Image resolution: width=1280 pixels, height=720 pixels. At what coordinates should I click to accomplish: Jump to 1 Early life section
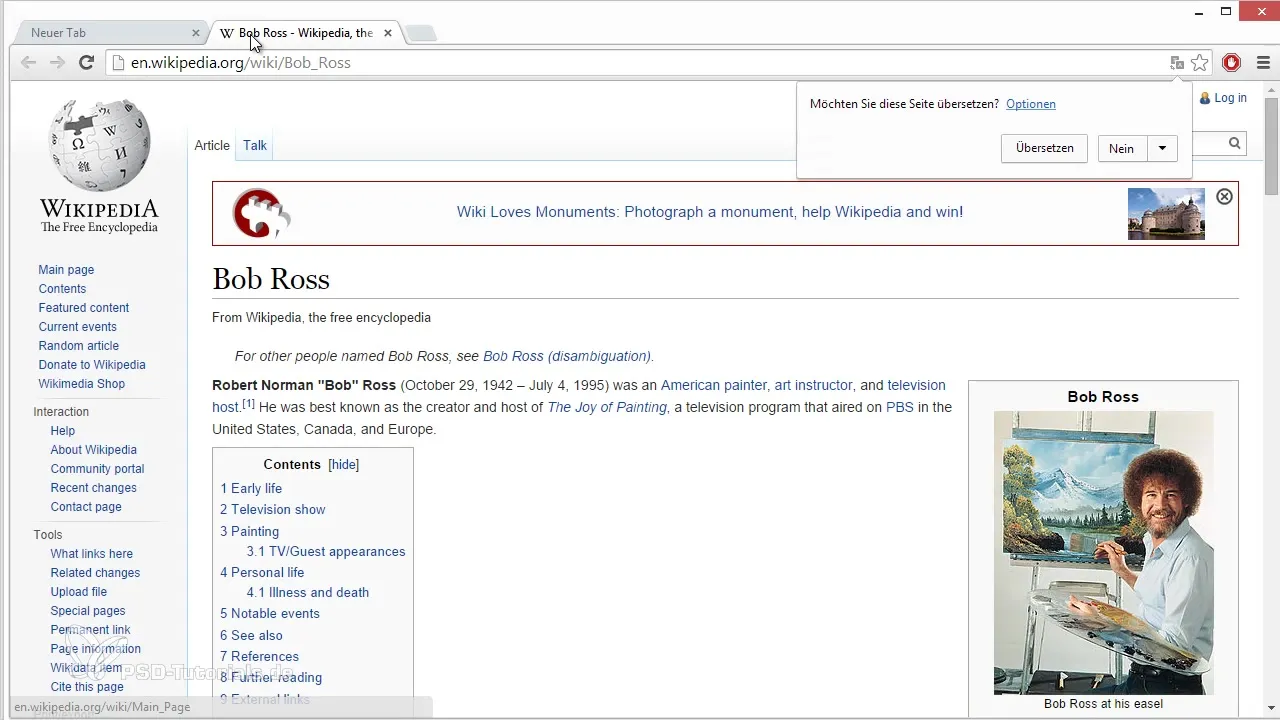pos(251,489)
